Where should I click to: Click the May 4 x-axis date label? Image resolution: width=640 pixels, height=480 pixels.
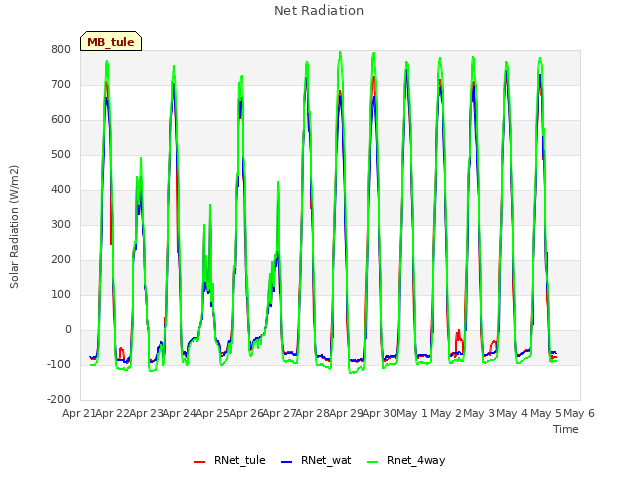(x=513, y=413)
